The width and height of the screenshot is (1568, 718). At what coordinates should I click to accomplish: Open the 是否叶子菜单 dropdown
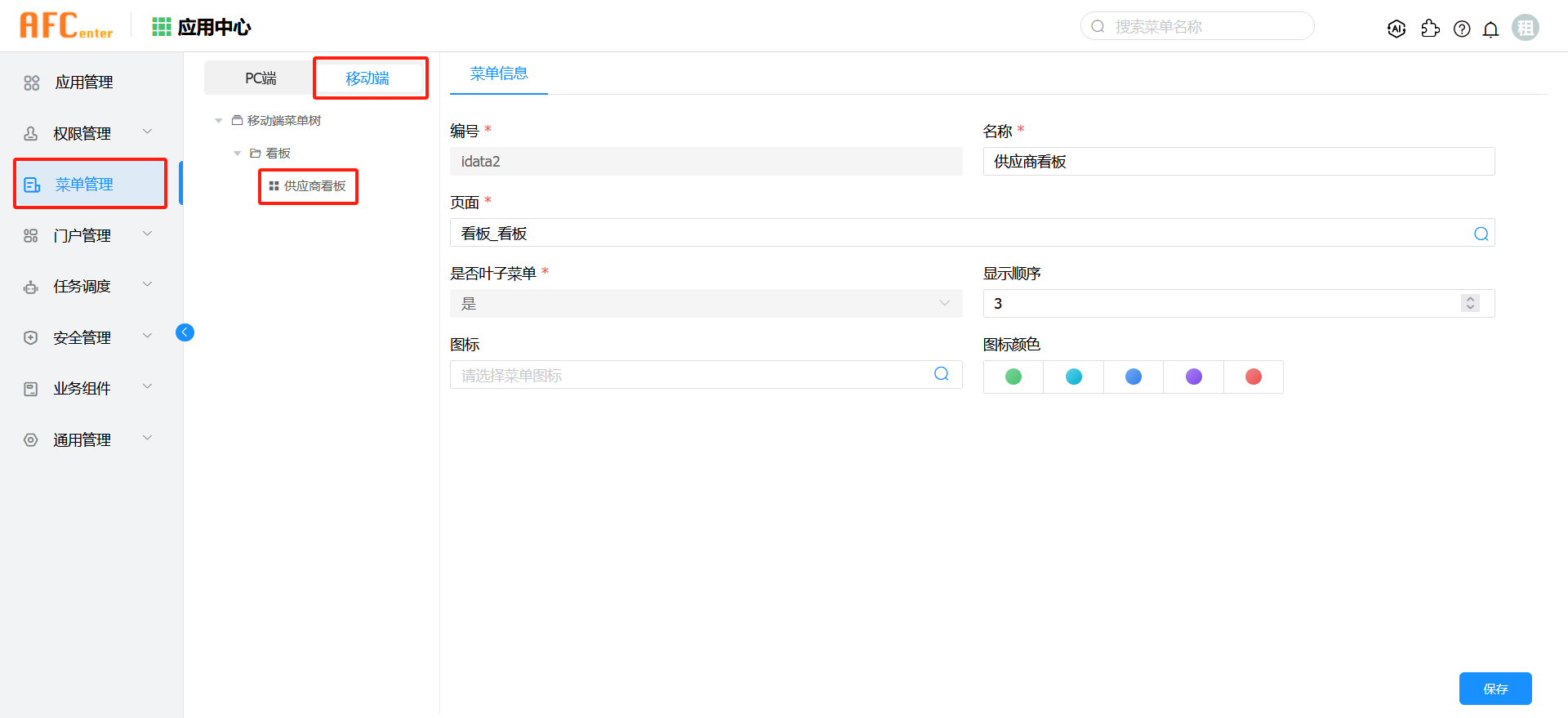click(706, 304)
